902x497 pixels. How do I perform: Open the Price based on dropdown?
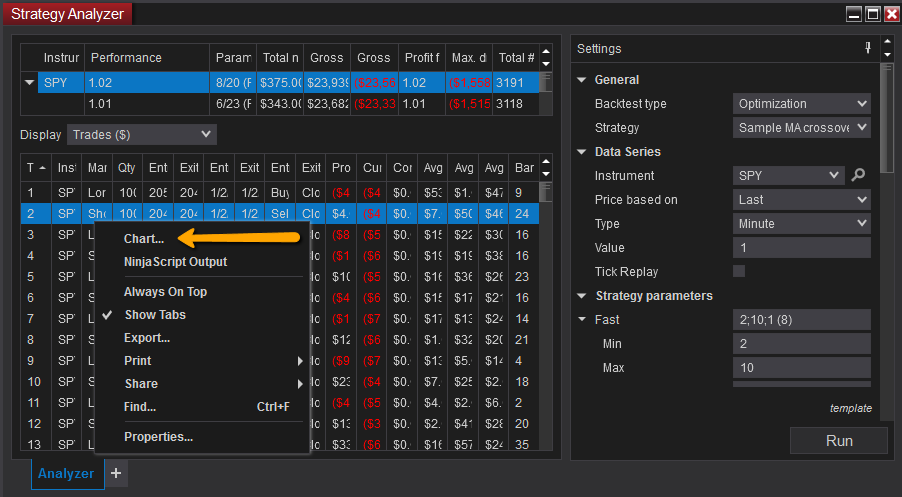[801, 200]
